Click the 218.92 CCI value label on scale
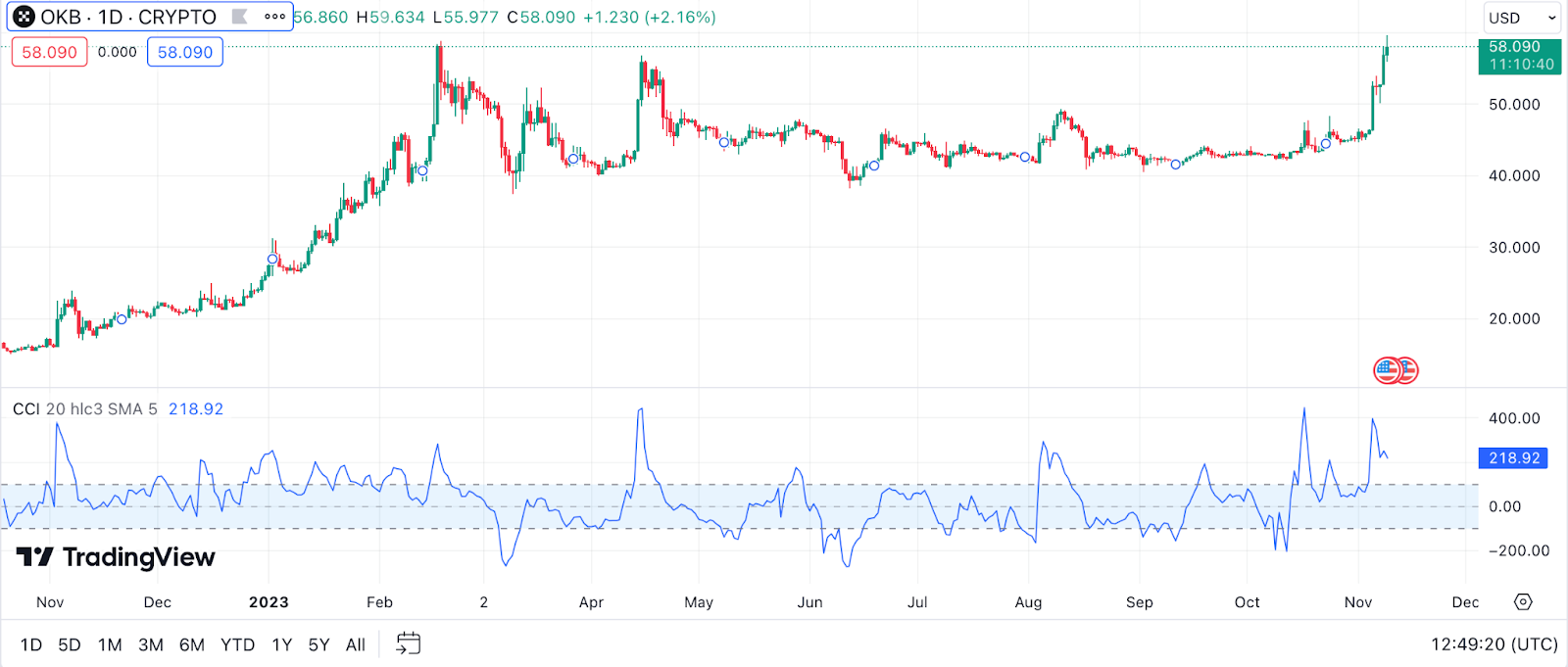The width and height of the screenshot is (1568, 667). point(1514,457)
